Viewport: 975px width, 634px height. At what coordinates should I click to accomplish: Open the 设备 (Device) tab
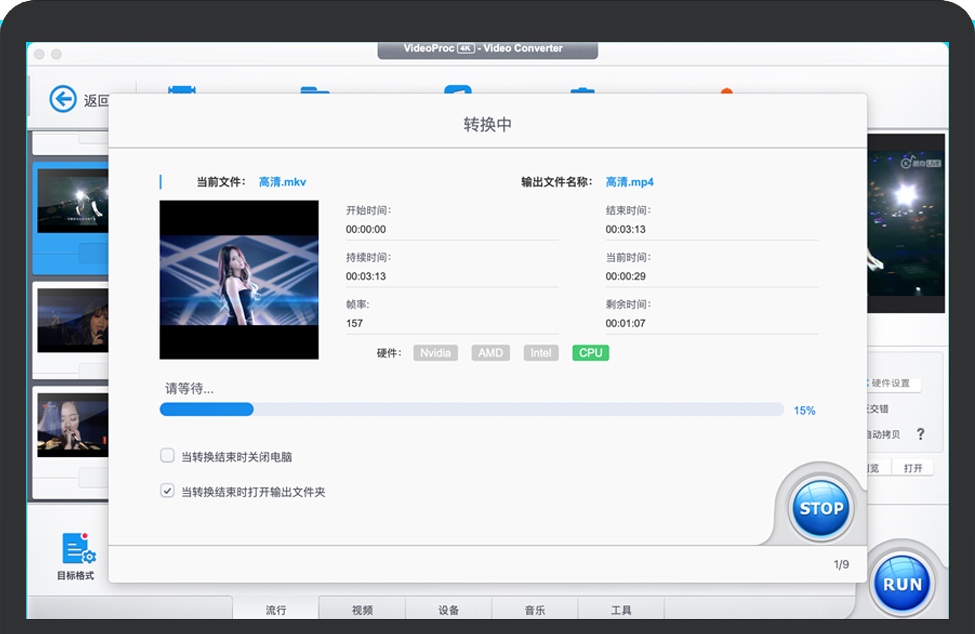(448, 610)
